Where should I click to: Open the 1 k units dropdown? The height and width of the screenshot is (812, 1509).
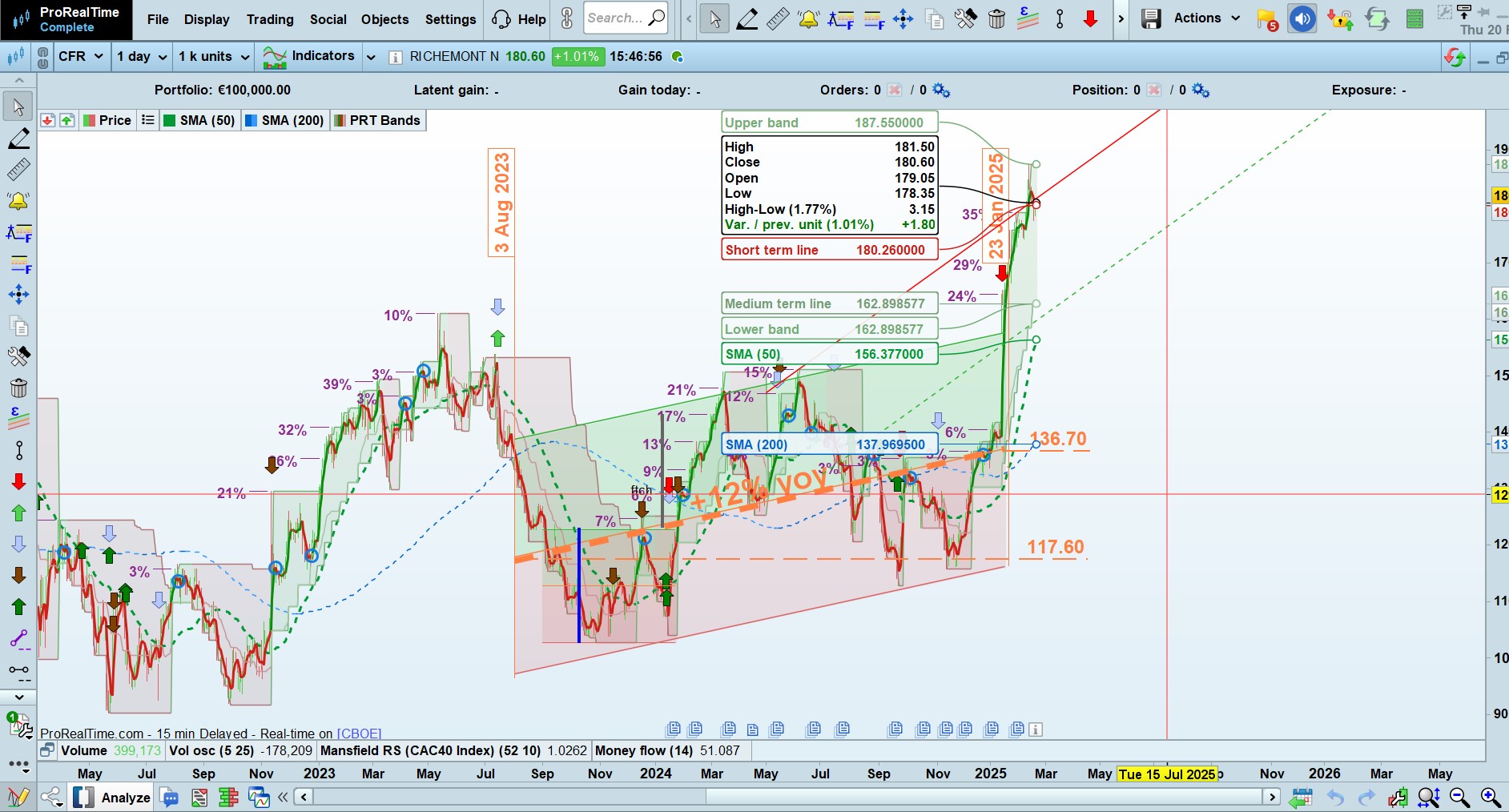(214, 57)
